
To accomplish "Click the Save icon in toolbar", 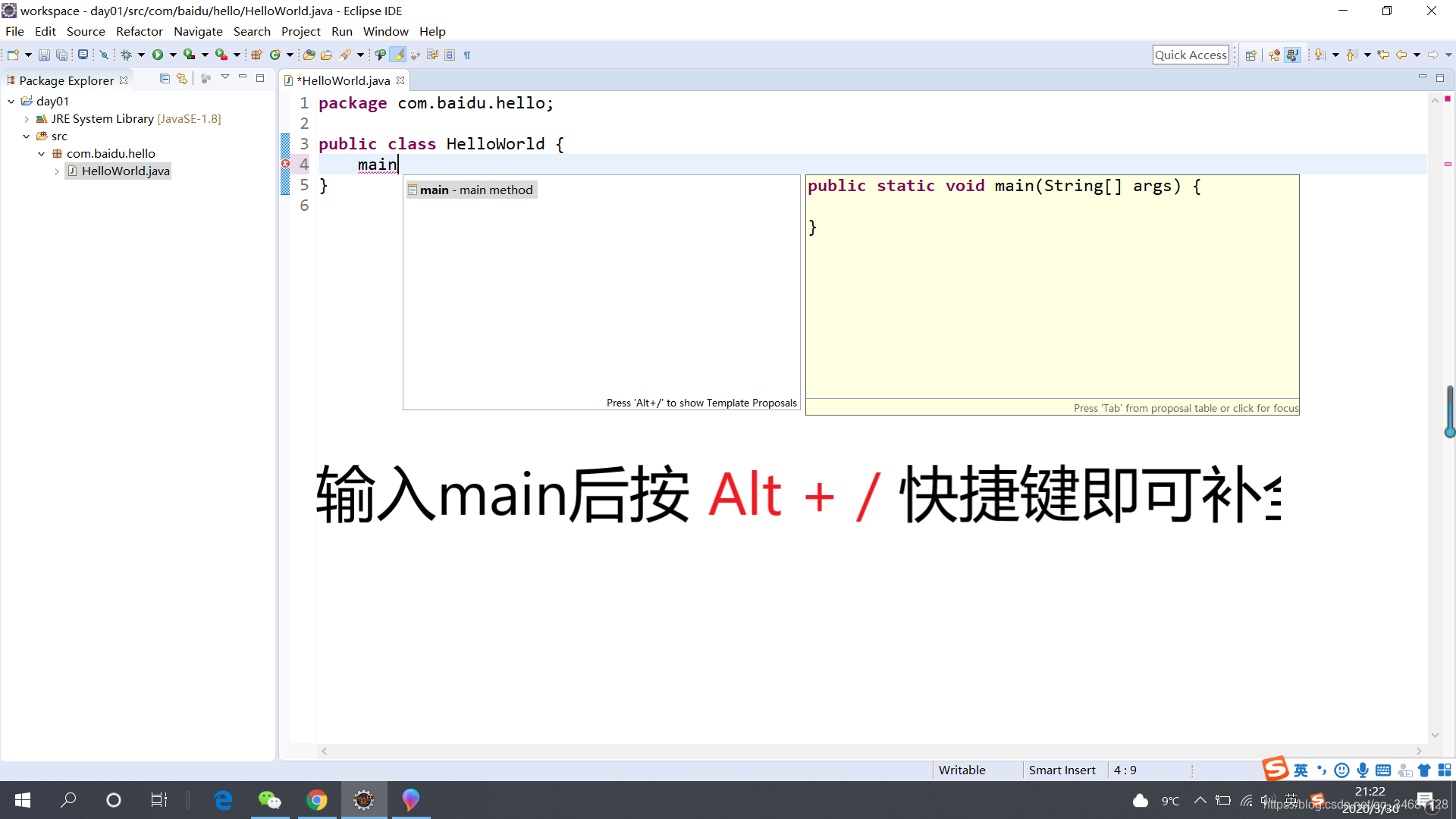I will coord(44,55).
